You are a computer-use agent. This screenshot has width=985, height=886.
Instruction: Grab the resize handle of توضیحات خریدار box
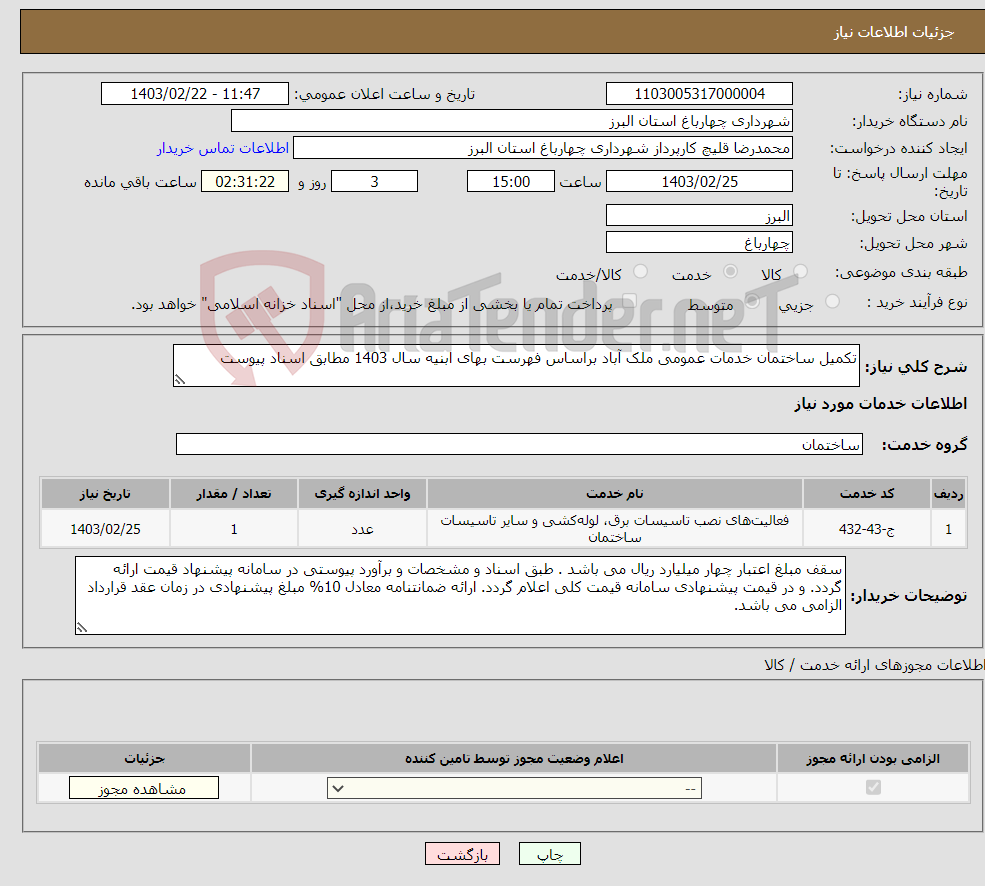tap(82, 627)
